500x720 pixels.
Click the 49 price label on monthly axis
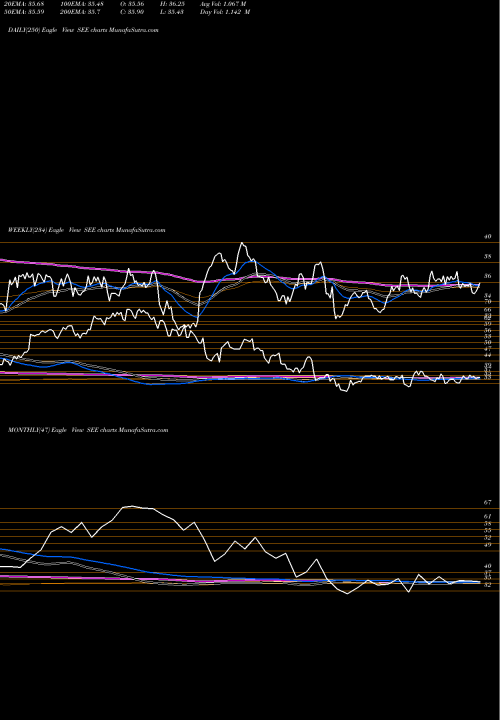(488, 545)
